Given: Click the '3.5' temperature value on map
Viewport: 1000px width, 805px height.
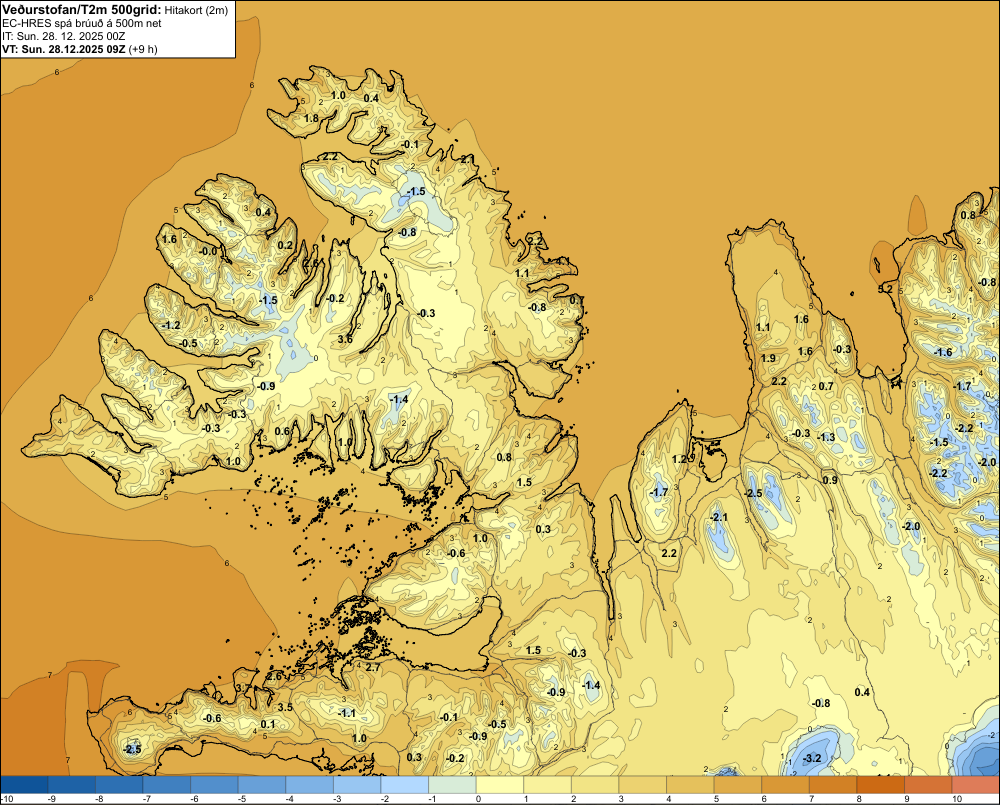Looking at the screenshot, I should coord(285,707).
